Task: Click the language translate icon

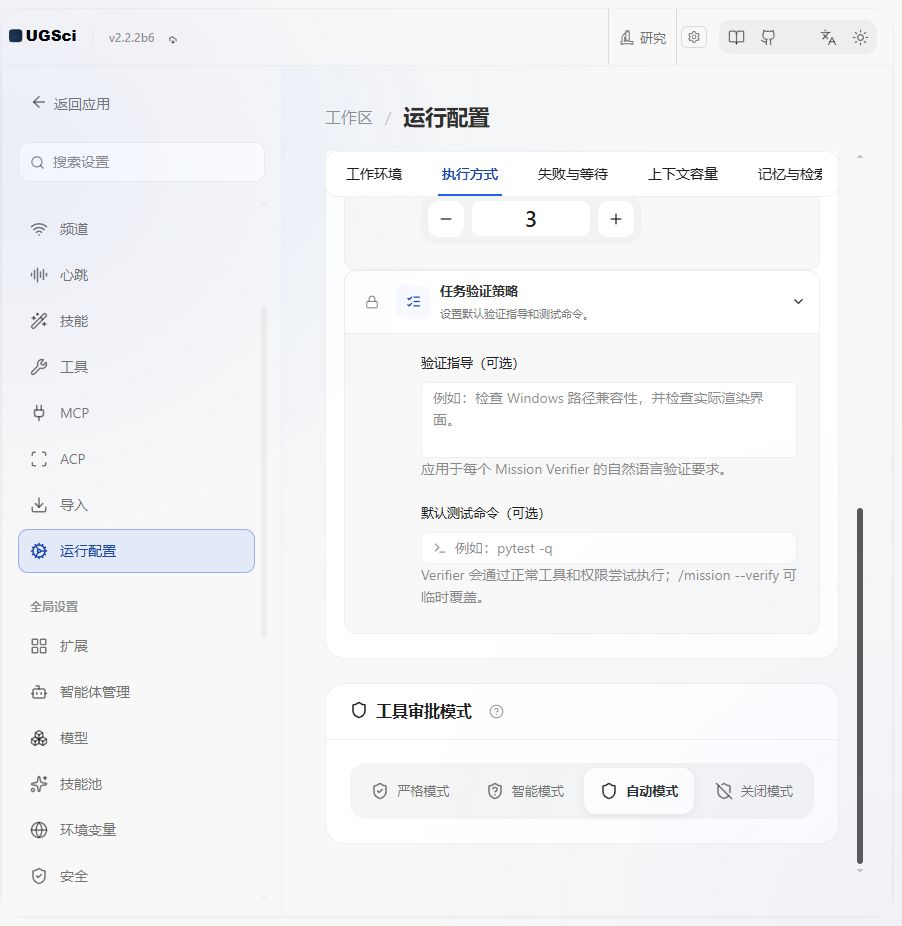Action: click(828, 38)
